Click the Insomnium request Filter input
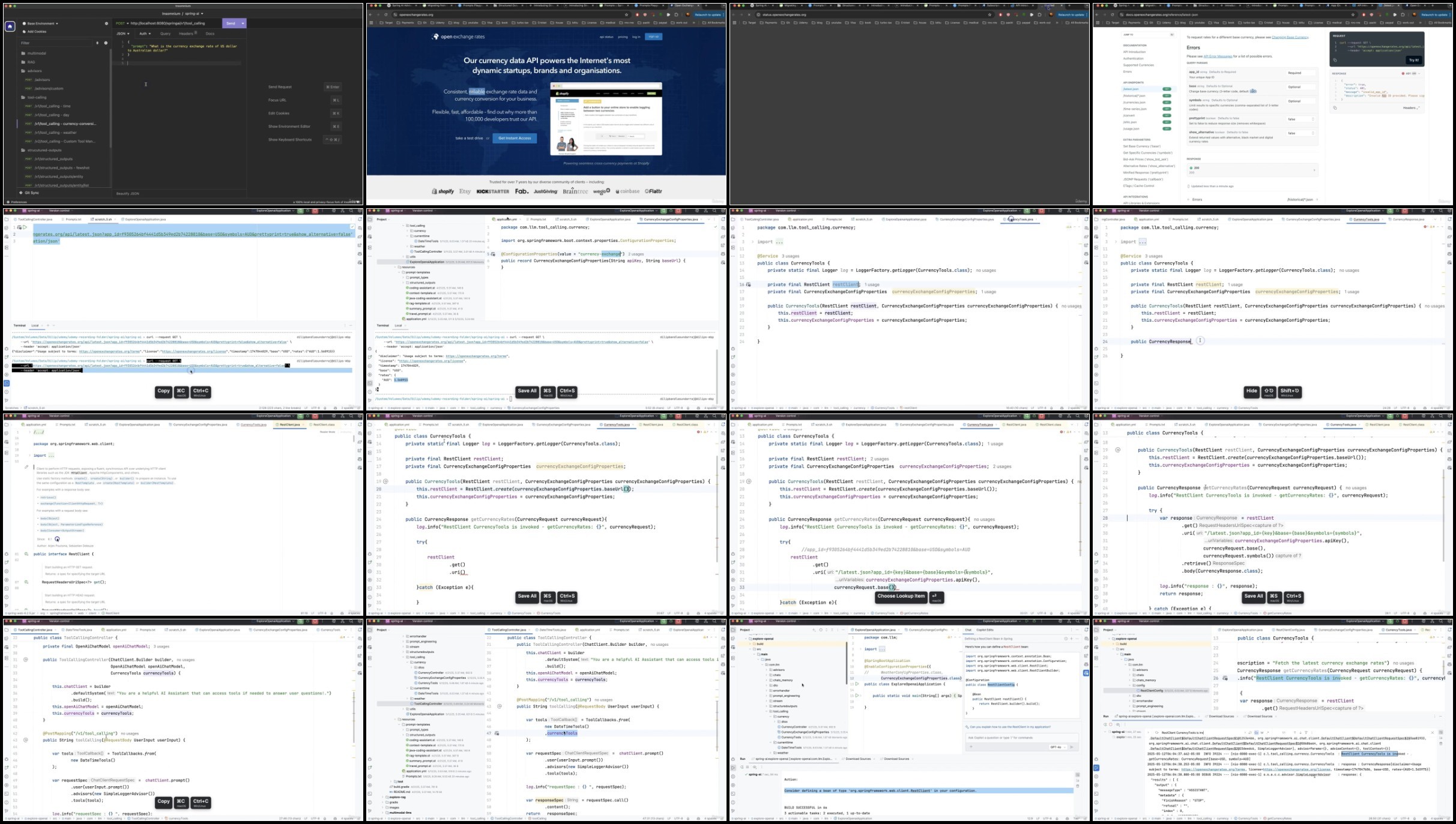The width and height of the screenshot is (1456, 824). [56, 43]
